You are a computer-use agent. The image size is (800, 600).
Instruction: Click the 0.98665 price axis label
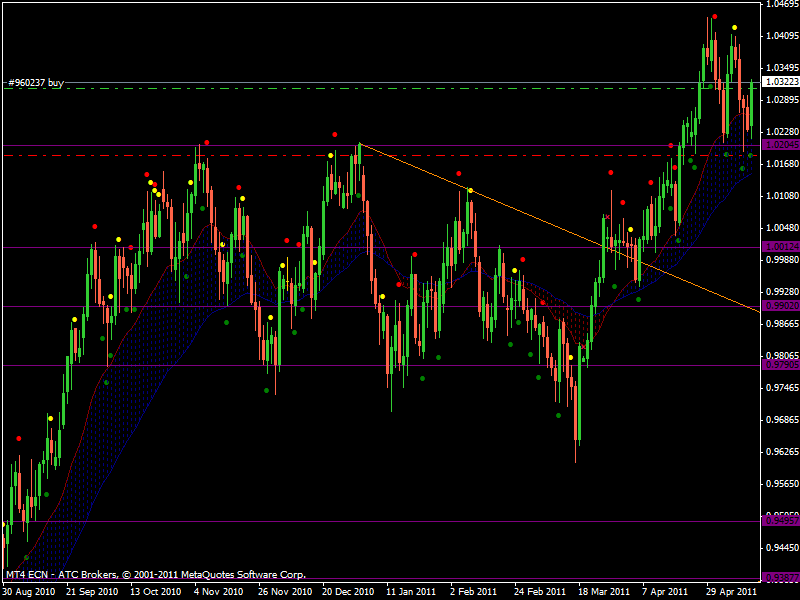[782, 324]
